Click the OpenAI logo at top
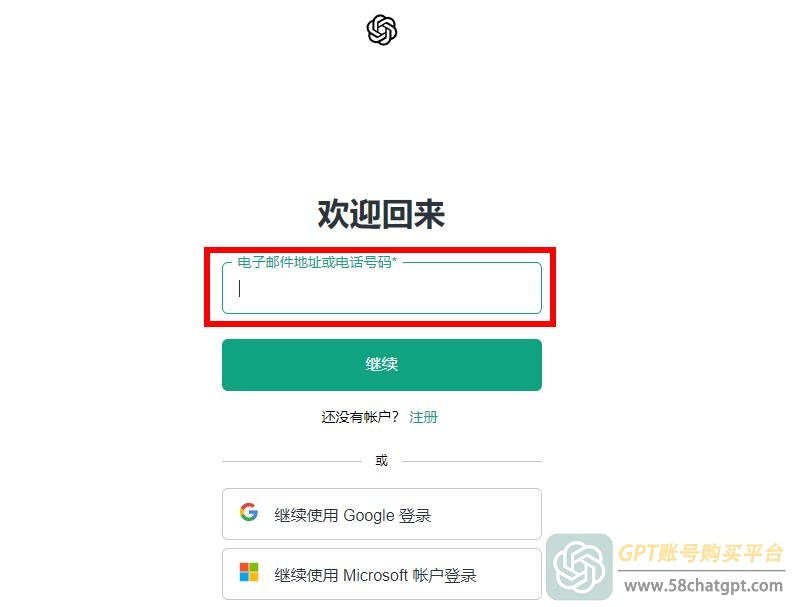 [382, 30]
